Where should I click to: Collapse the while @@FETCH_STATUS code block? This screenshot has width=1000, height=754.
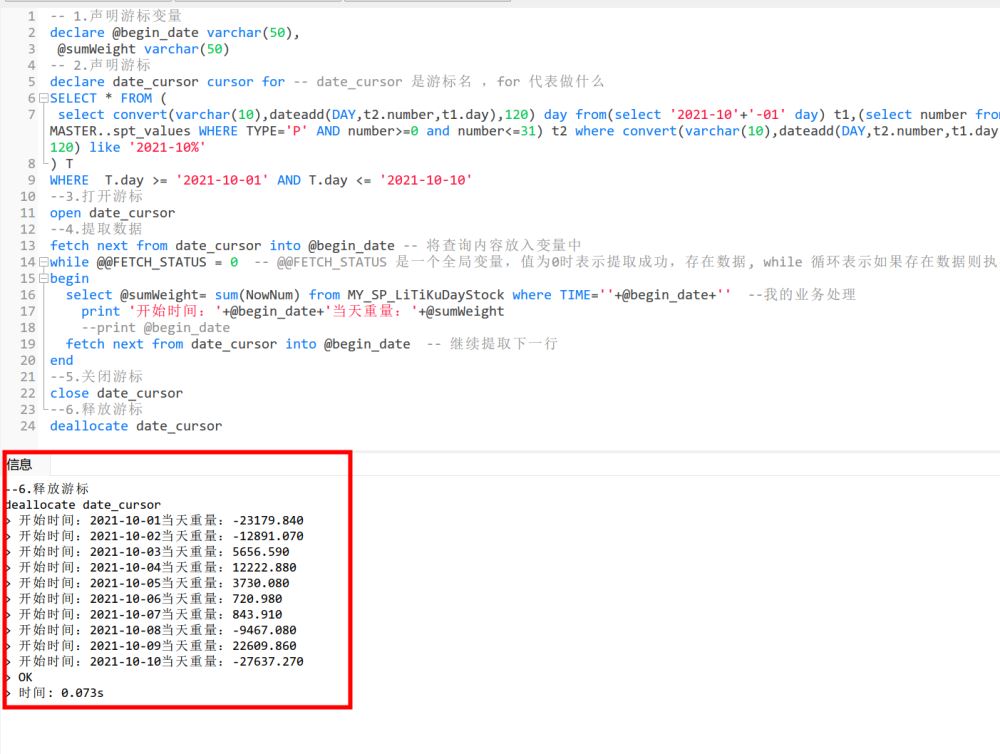point(43,262)
